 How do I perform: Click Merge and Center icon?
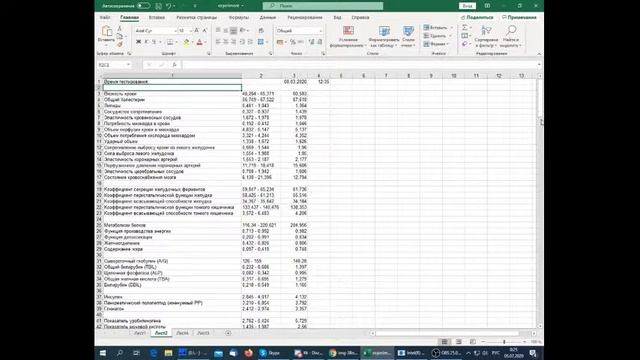coord(260,42)
